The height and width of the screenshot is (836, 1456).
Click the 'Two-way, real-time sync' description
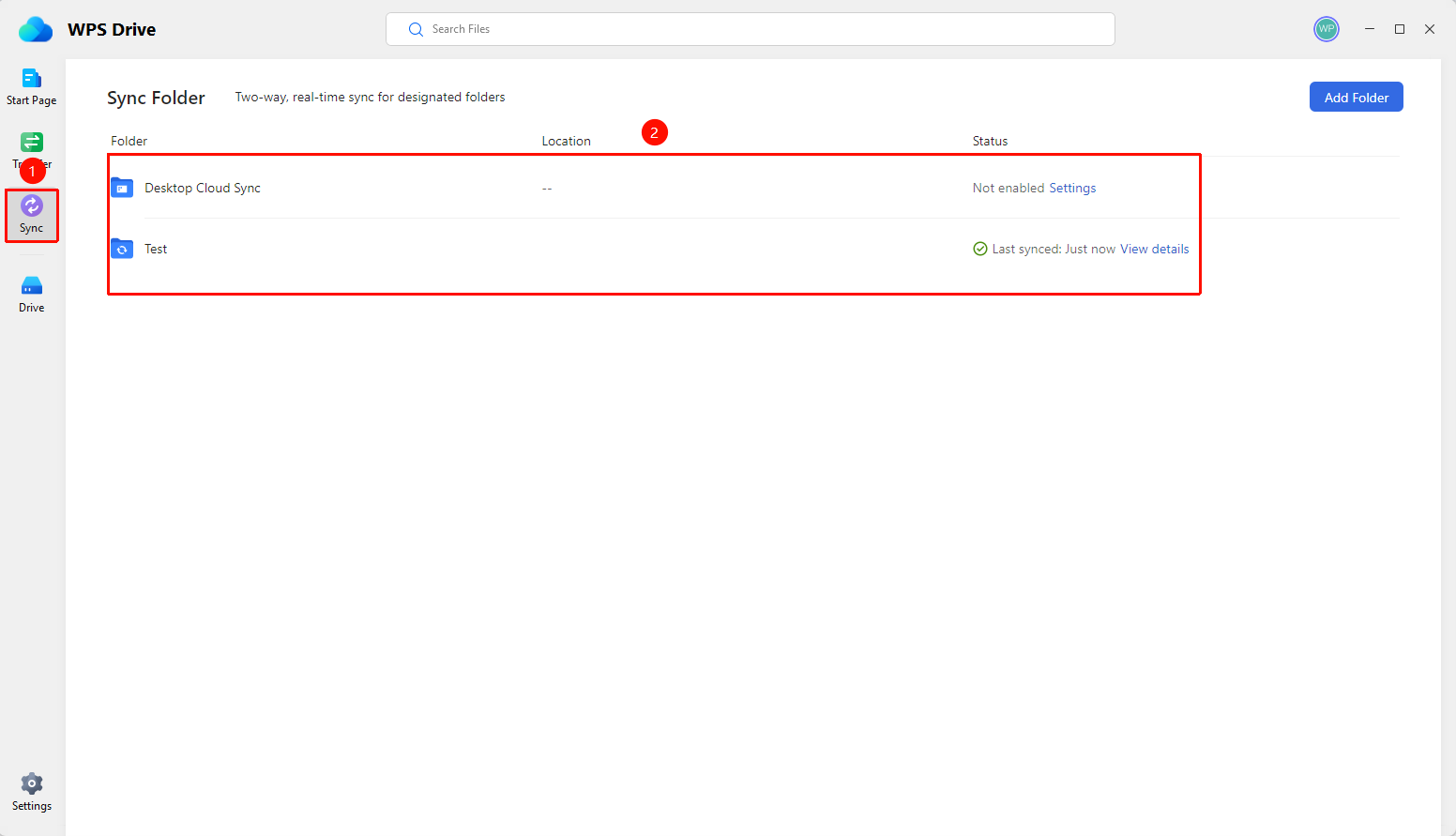371,97
